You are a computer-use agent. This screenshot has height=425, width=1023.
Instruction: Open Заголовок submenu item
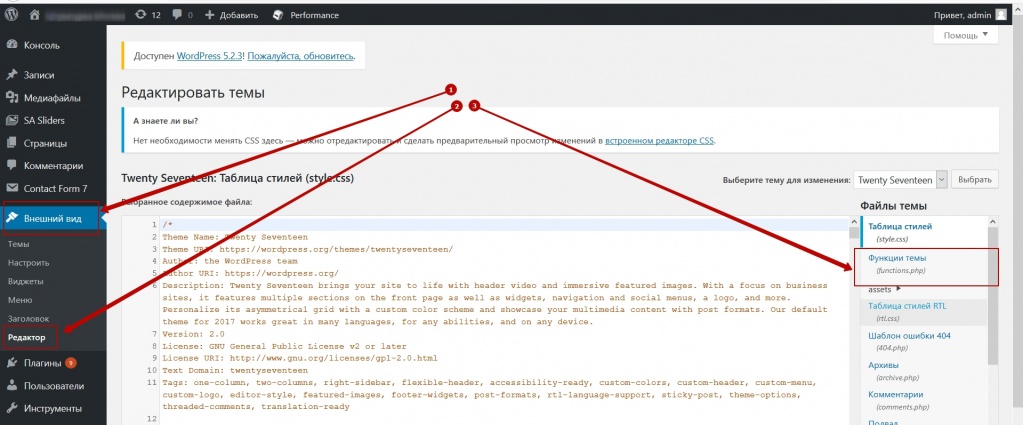click(x=28, y=319)
